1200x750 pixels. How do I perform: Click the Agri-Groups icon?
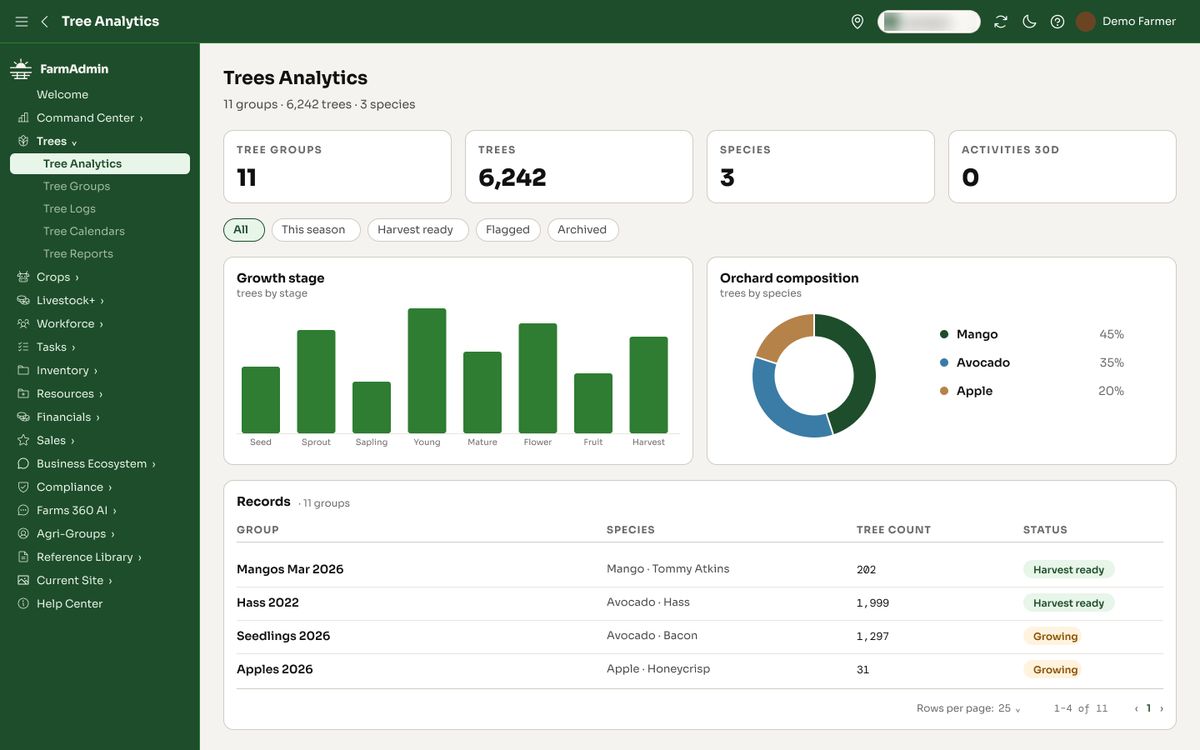pos(23,534)
